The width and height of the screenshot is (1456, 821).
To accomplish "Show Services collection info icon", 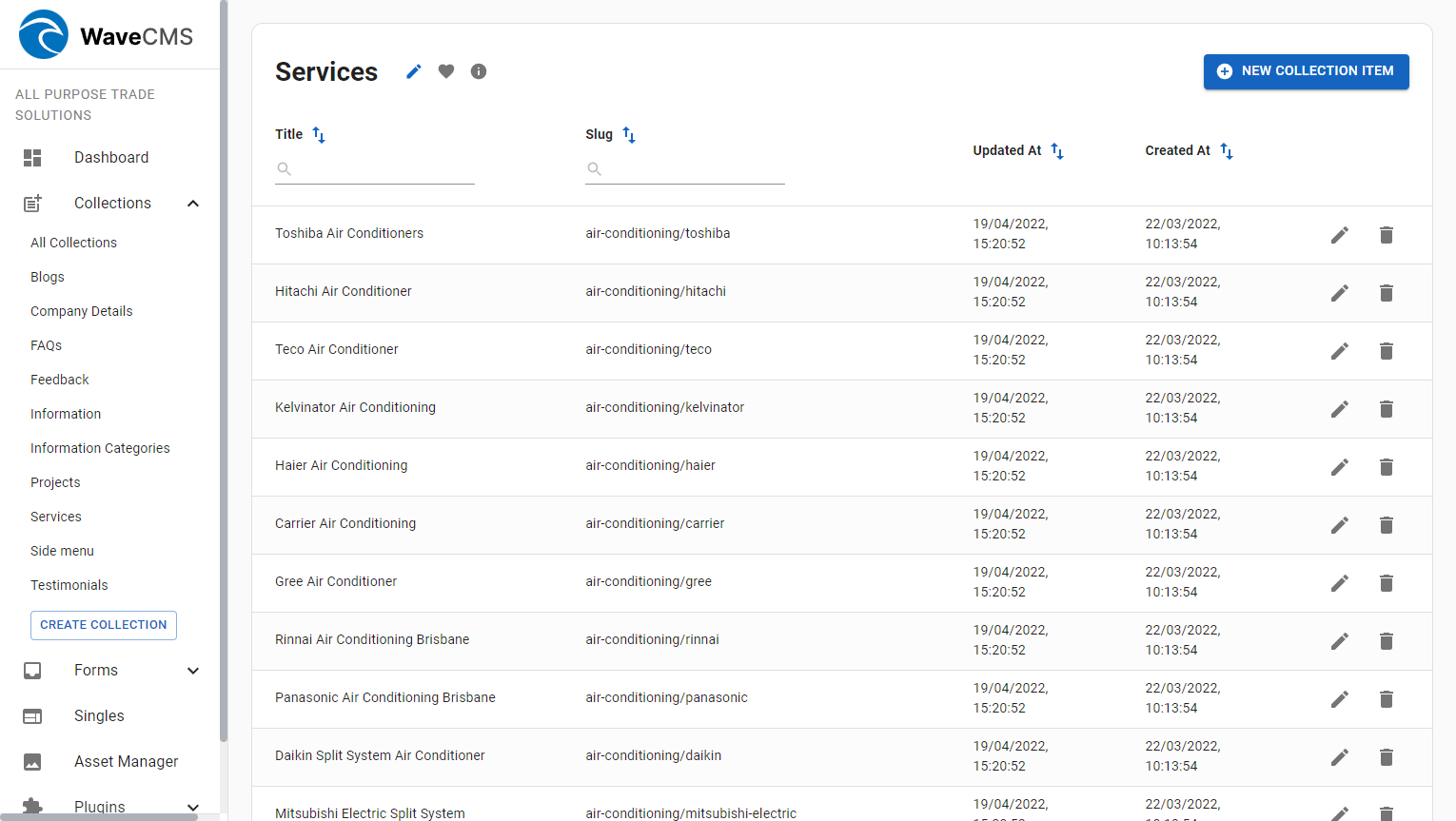I will [x=479, y=71].
